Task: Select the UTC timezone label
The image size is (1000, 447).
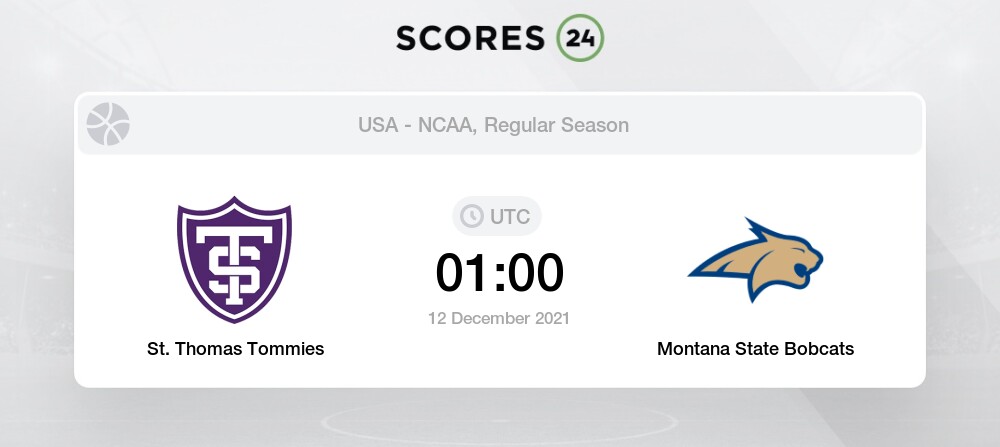Action: coord(510,217)
